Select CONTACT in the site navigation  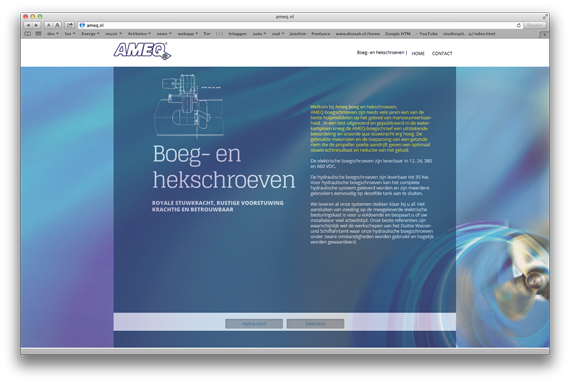442,53
